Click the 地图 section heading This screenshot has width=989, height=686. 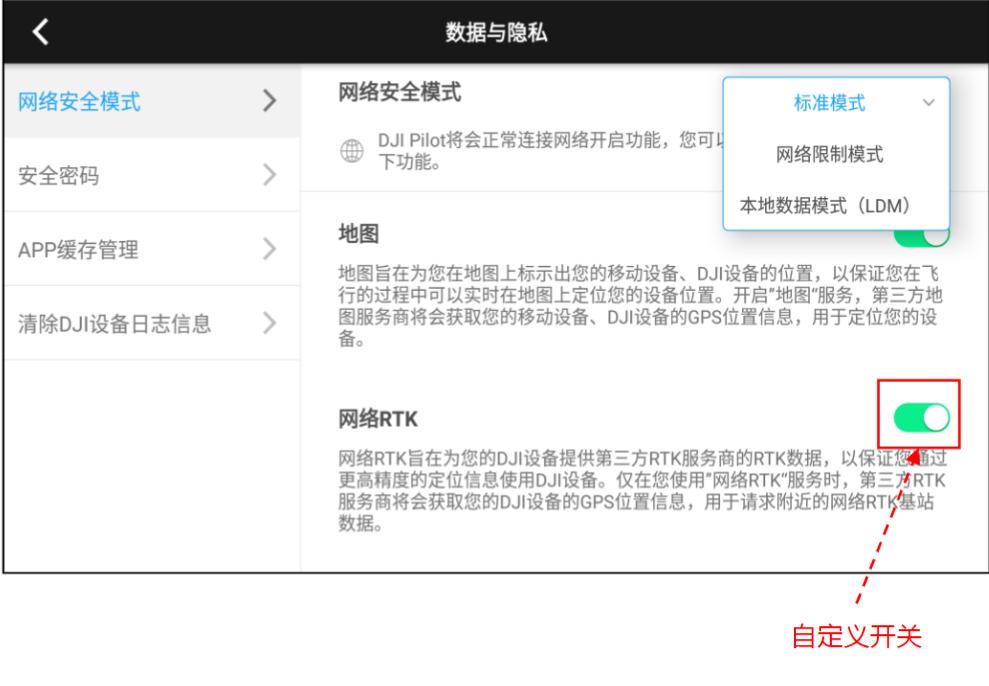359,233
